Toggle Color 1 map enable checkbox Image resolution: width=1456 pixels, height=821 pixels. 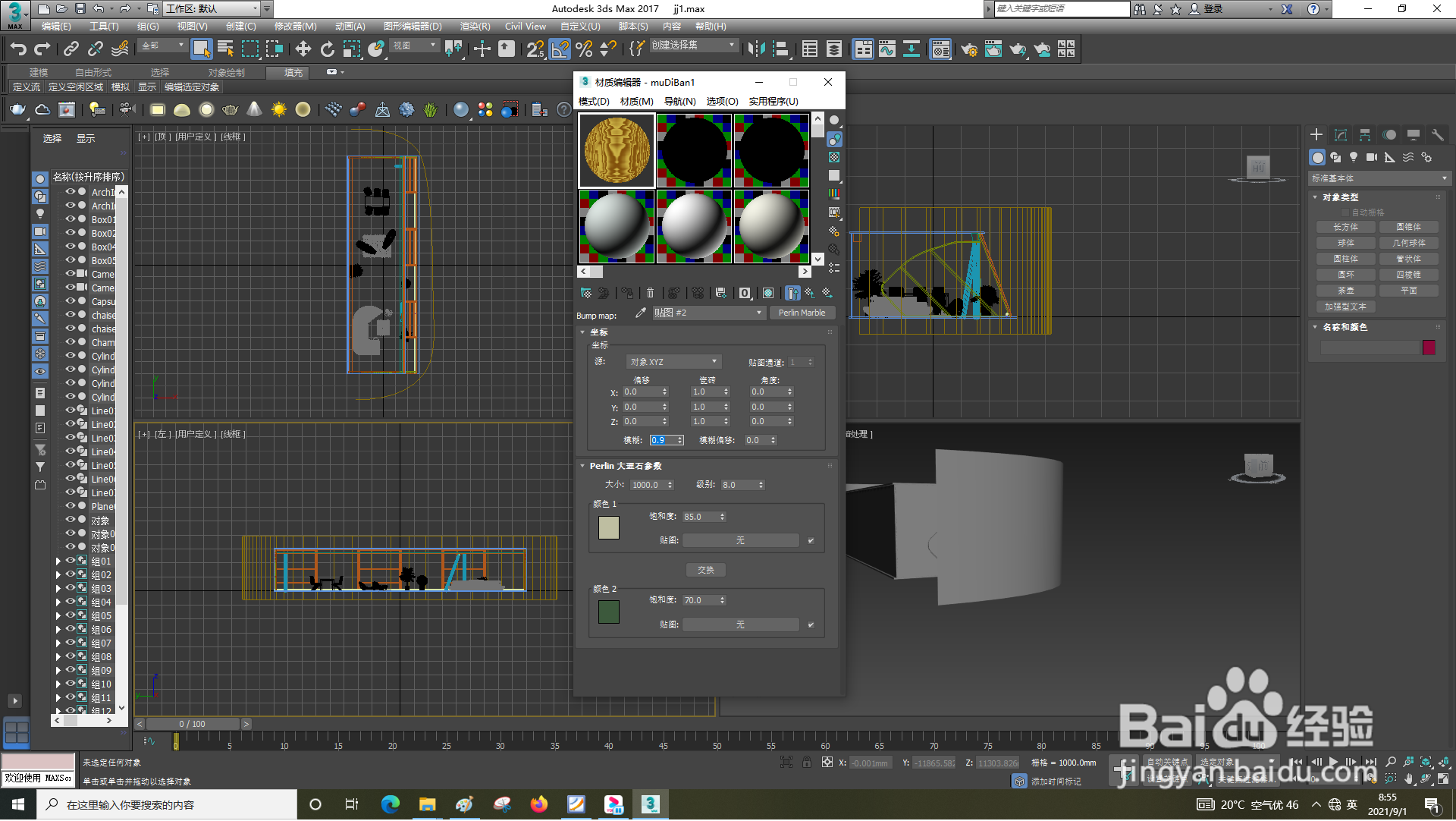click(811, 541)
